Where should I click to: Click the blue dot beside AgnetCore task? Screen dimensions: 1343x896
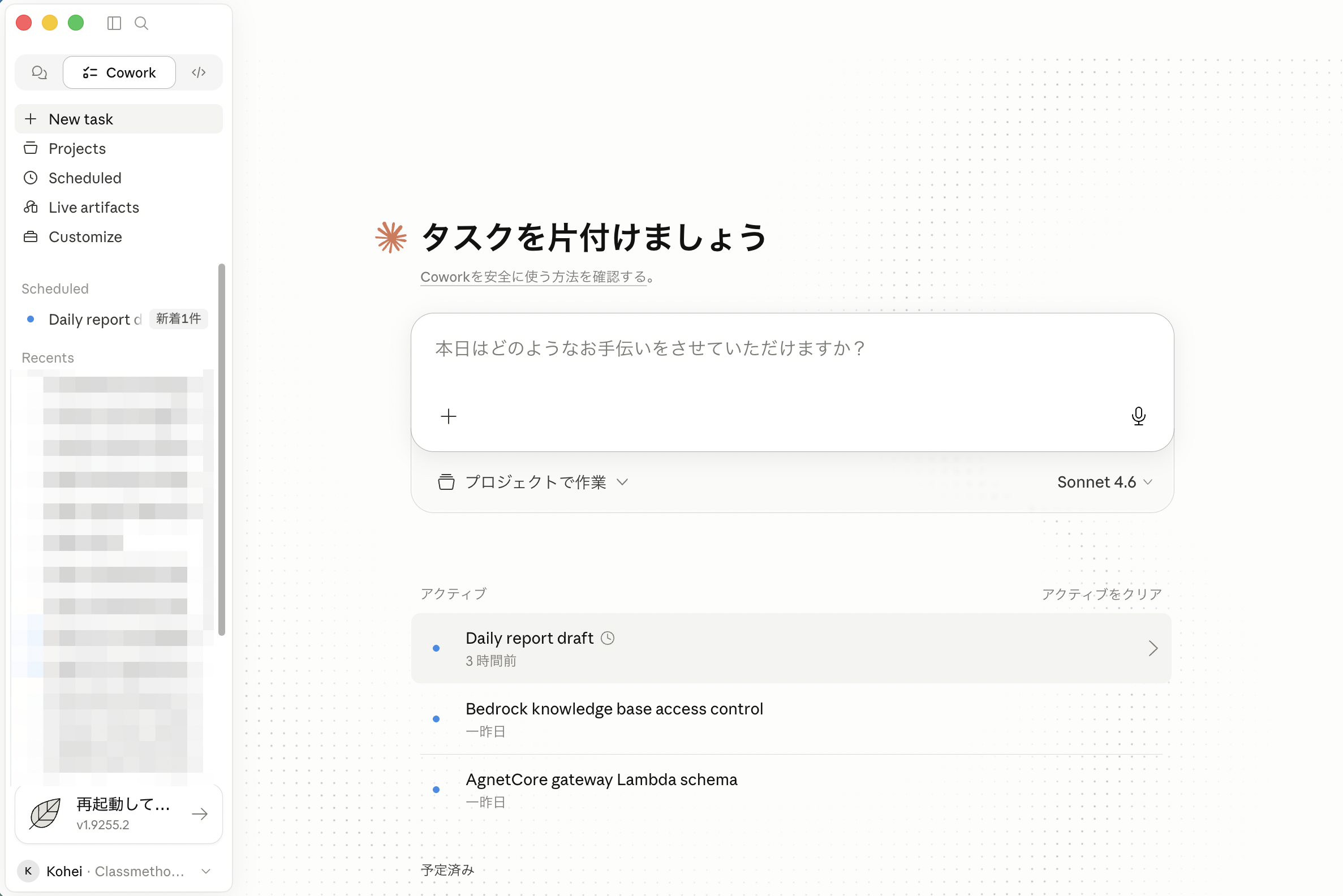click(436, 790)
